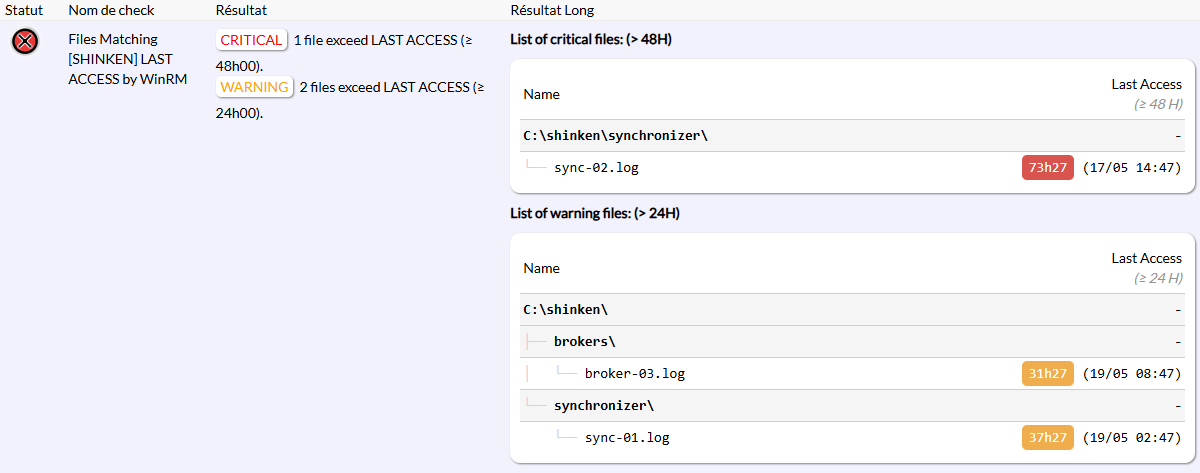The width and height of the screenshot is (1200, 473).
Task: Click the sync-01.log file entry
Action: coord(627,438)
